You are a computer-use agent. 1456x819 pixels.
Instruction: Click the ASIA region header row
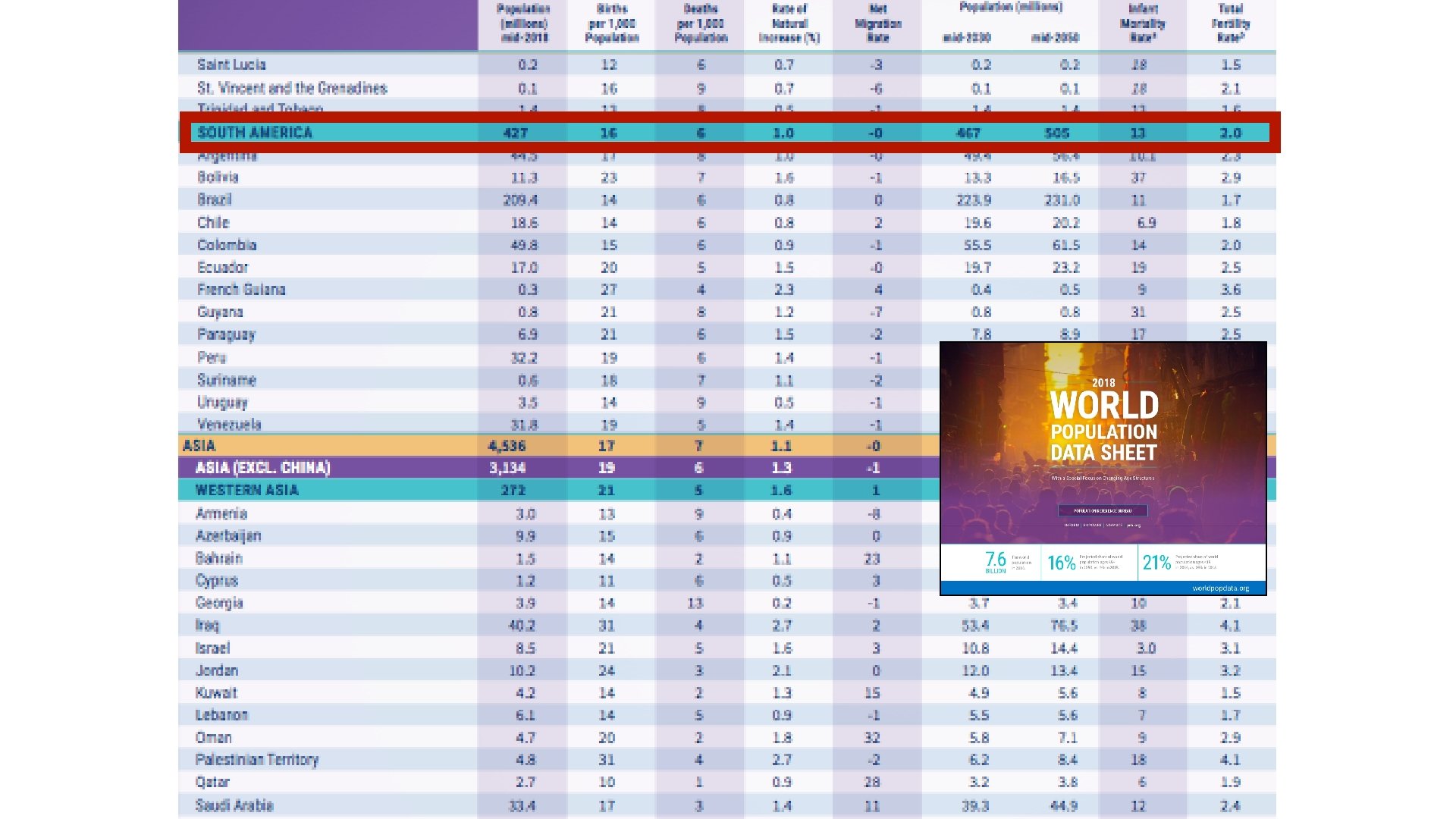point(199,446)
